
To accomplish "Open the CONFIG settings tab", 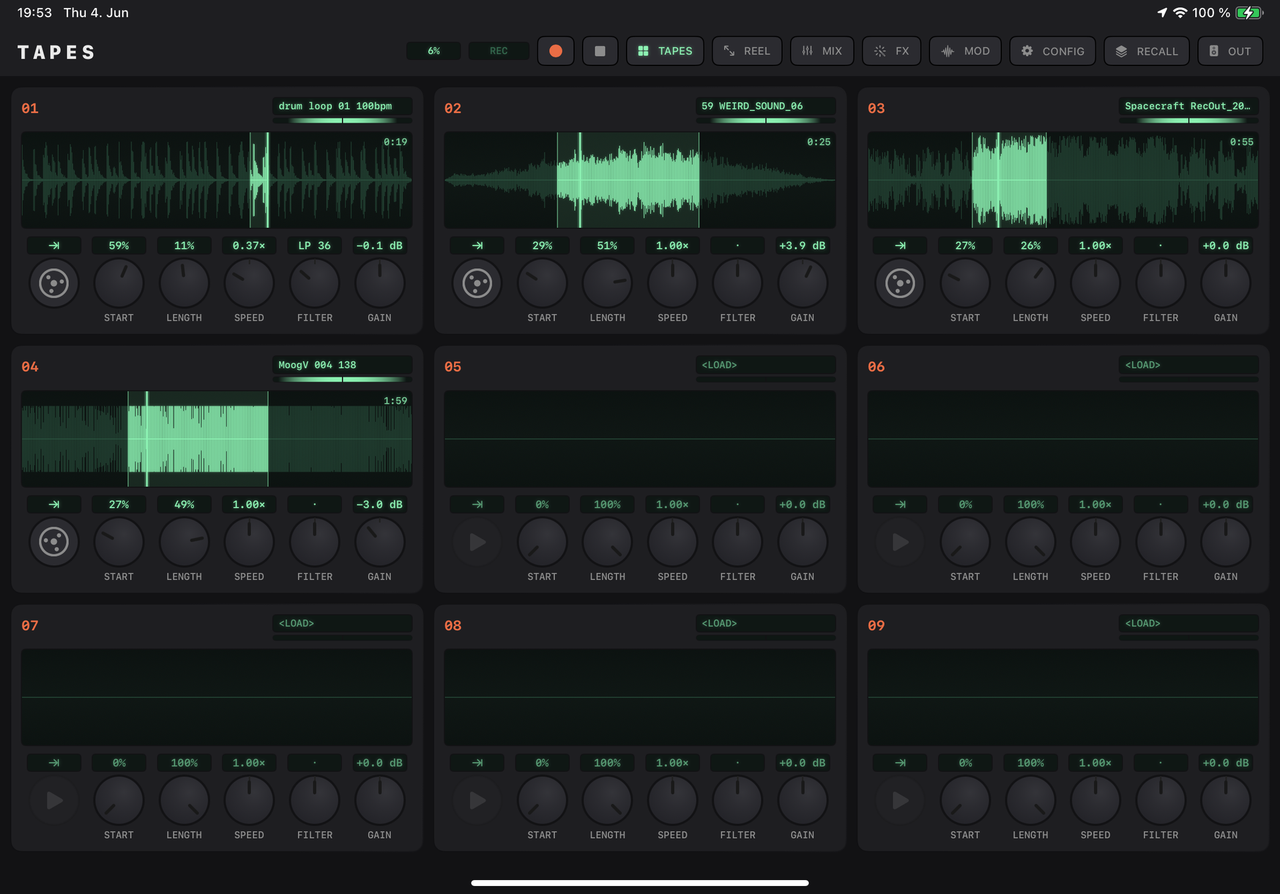I will click(x=1052, y=51).
